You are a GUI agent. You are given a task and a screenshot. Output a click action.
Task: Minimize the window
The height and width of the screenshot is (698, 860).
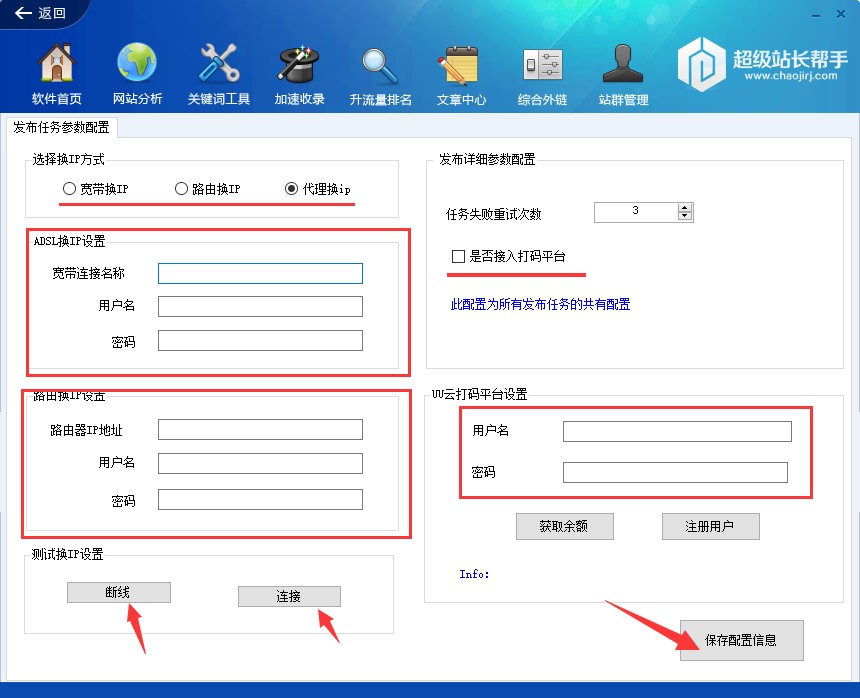pos(816,15)
